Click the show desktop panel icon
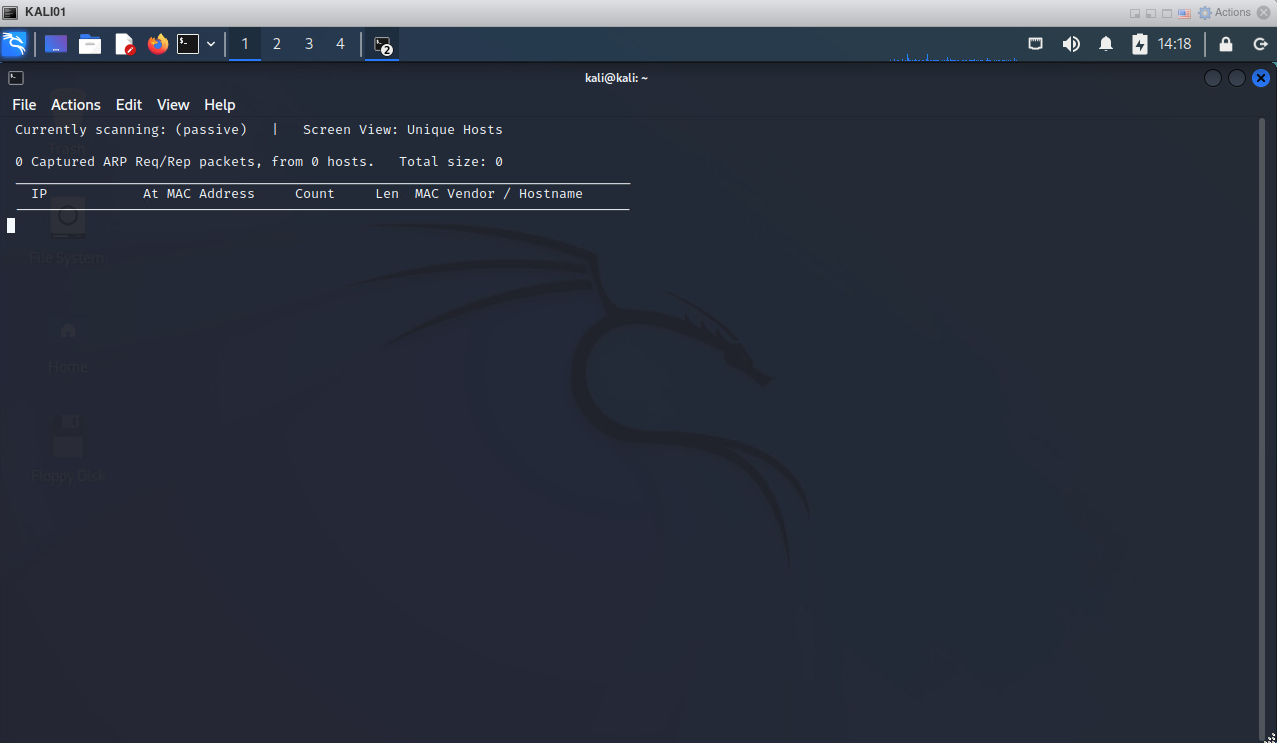Viewport: 1277px width, 743px height. (56, 44)
